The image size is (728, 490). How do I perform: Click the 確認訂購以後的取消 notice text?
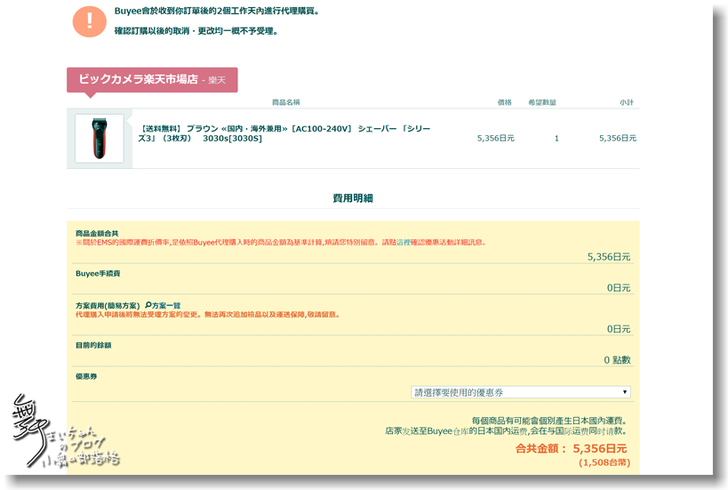pyautogui.click(x=189, y=31)
